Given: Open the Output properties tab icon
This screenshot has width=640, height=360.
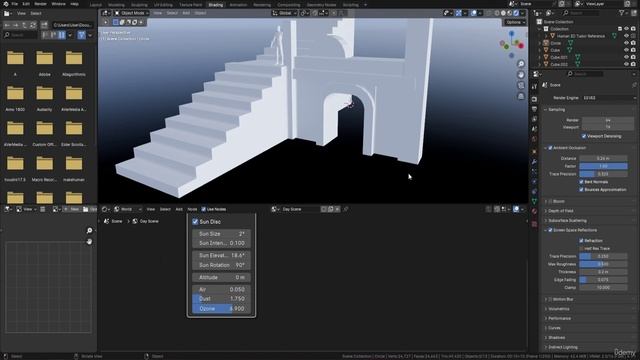Looking at the screenshot, I should (534, 109).
